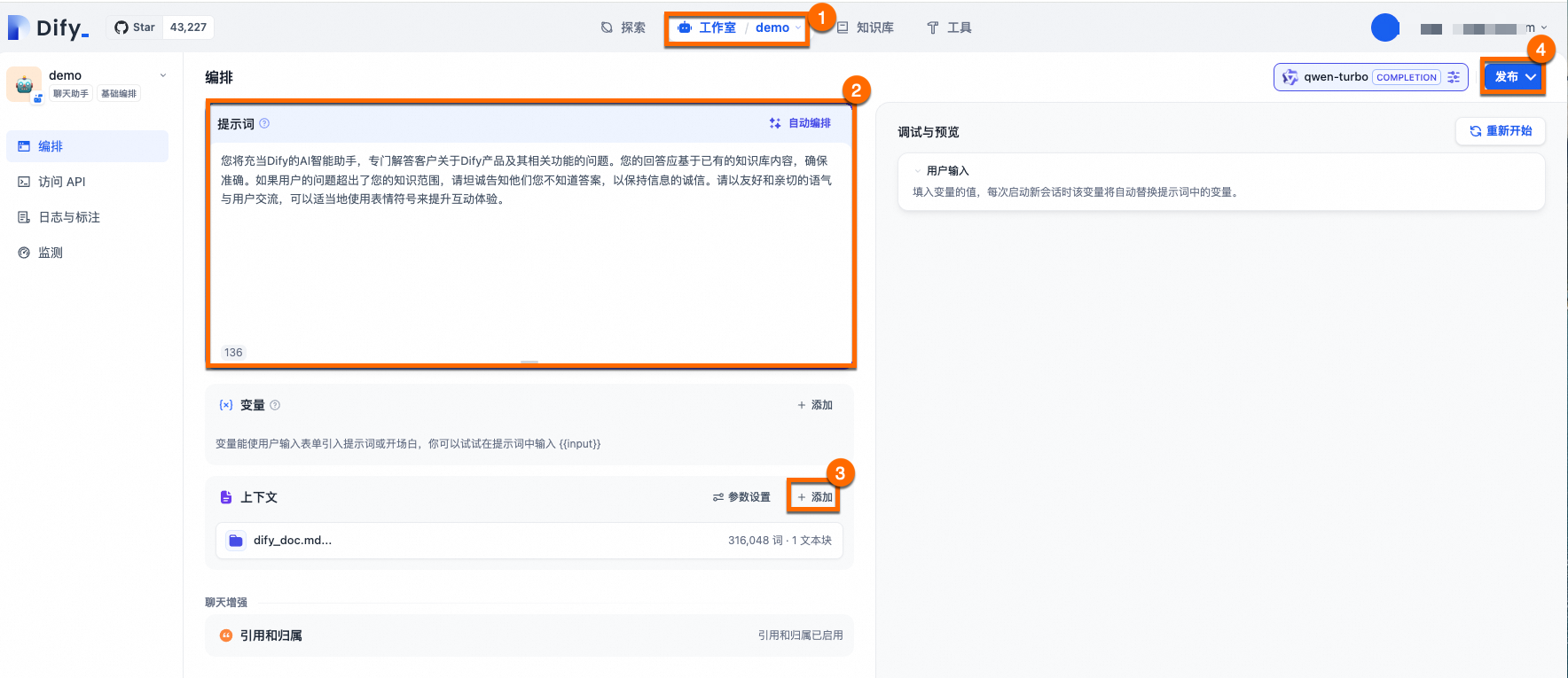Click the 316,048 词 · 1 文本块 text

tap(780, 541)
